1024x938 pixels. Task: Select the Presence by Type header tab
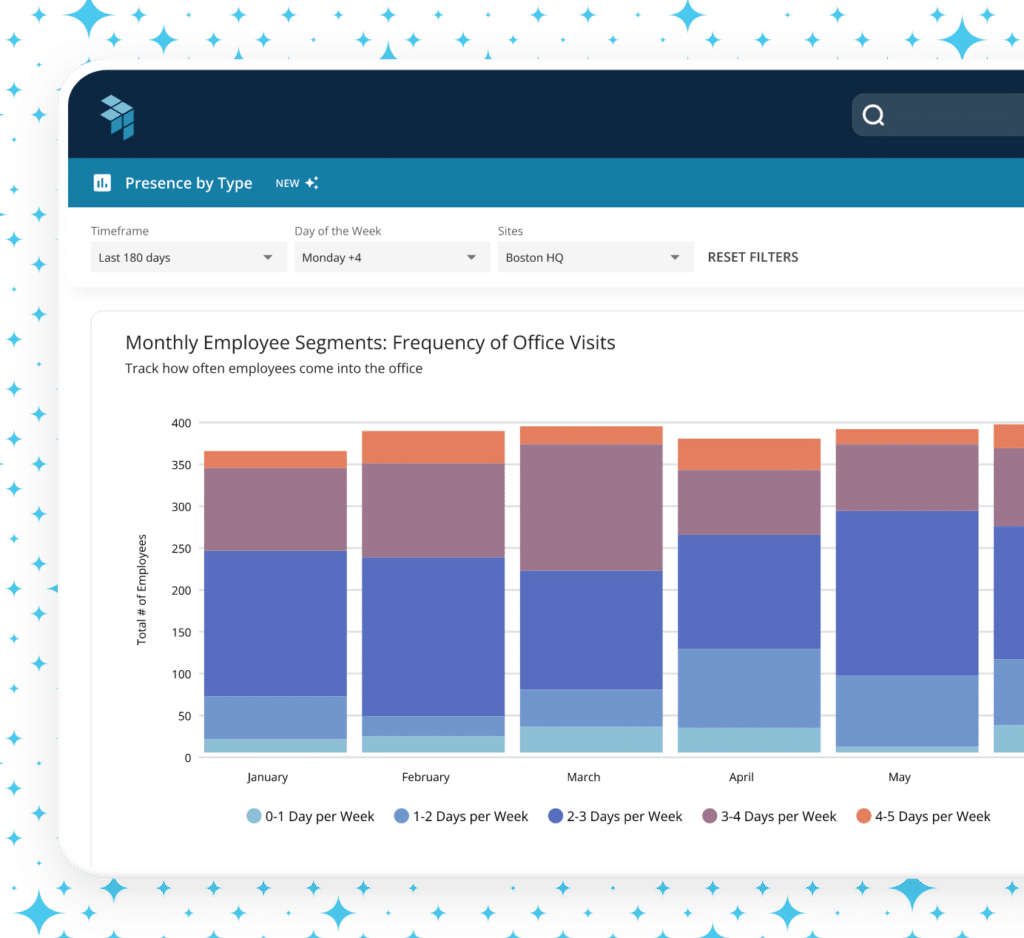click(x=189, y=182)
